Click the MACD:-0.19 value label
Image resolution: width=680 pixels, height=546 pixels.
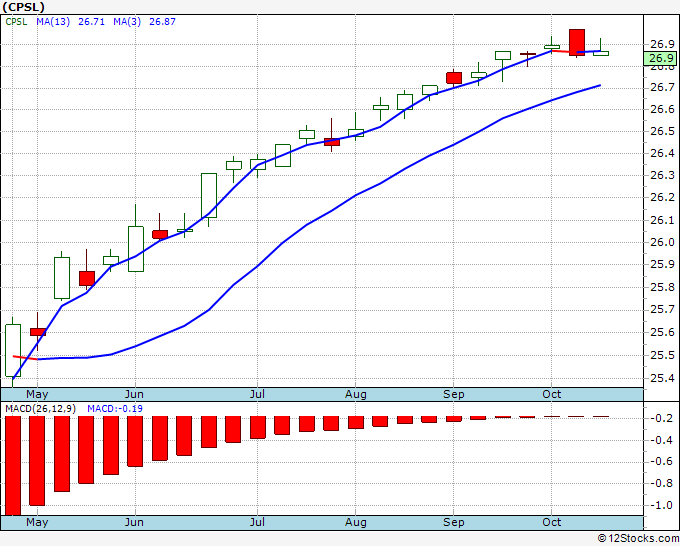tap(115, 409)
